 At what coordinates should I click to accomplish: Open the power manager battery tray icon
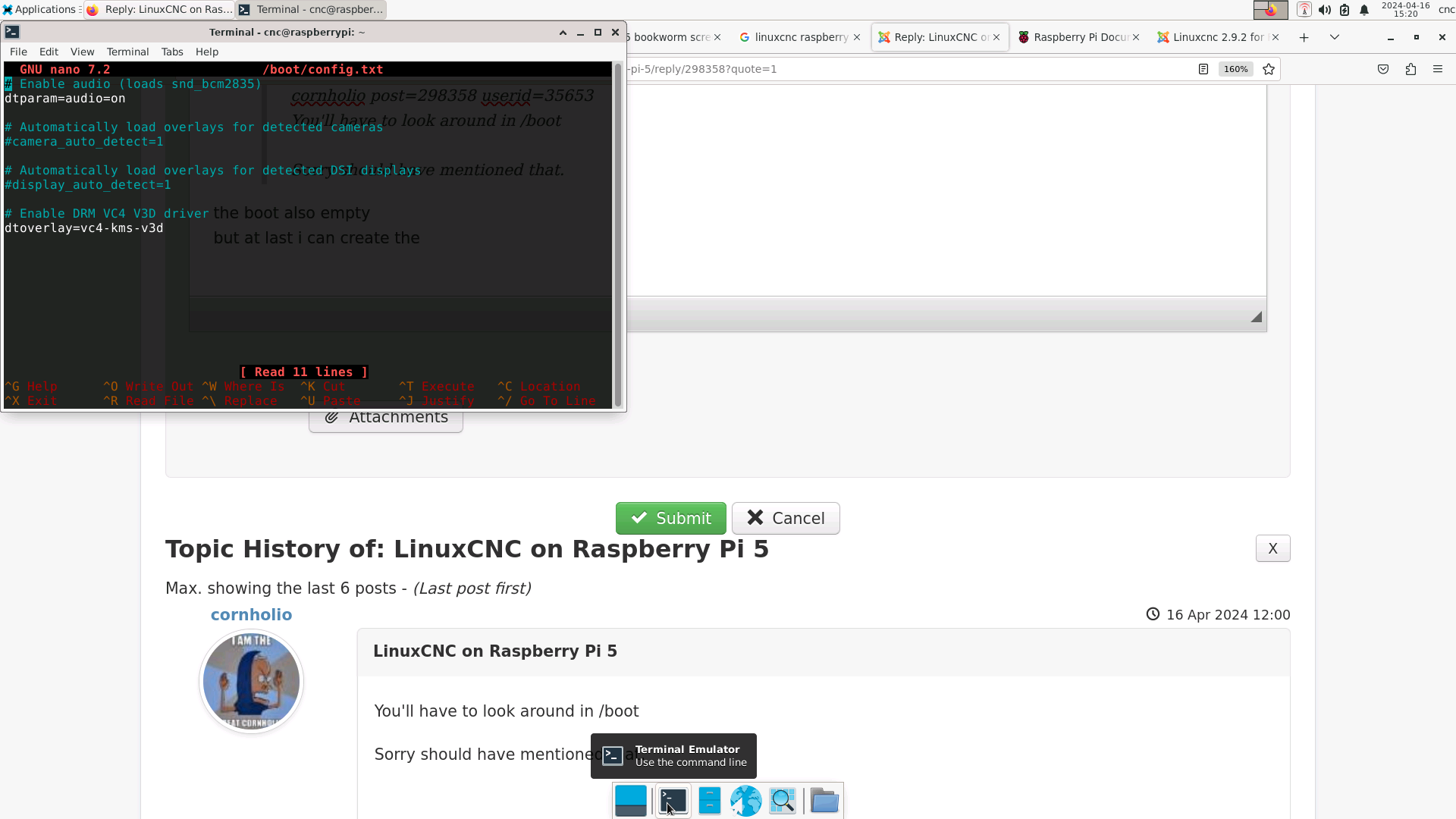[x=1345, y=10]
